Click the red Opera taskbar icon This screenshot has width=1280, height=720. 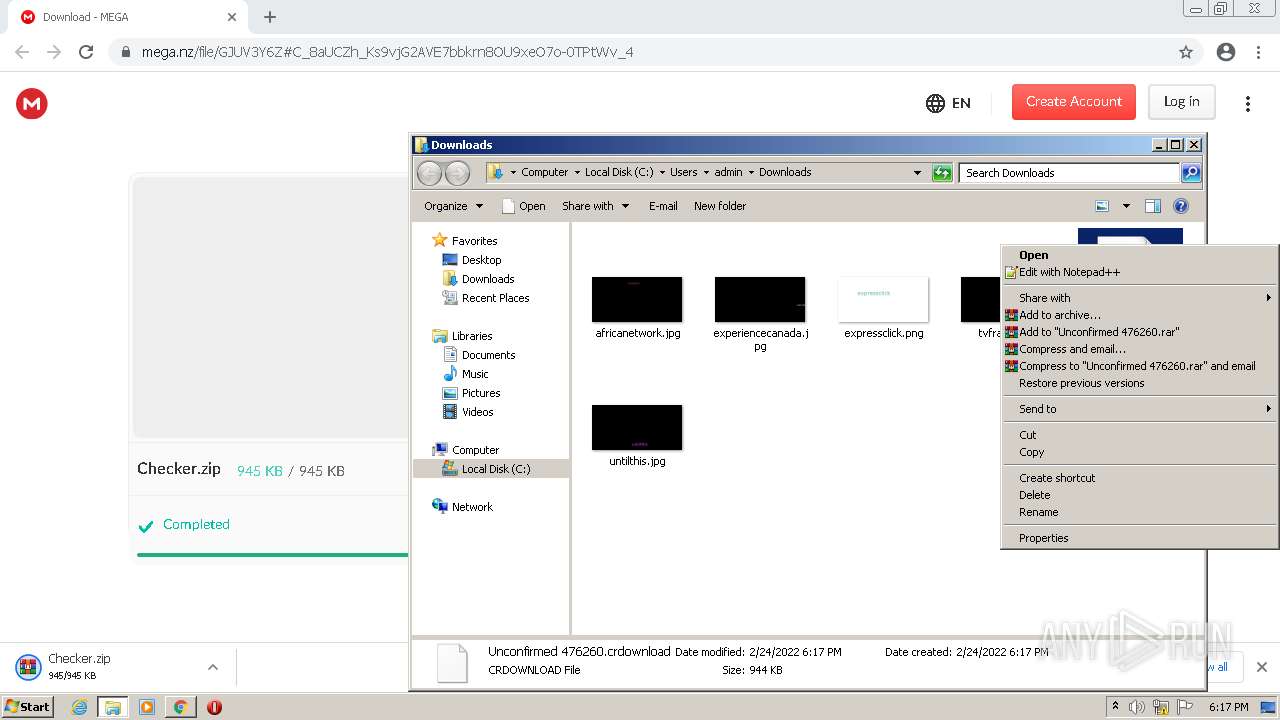coord(214,707)
